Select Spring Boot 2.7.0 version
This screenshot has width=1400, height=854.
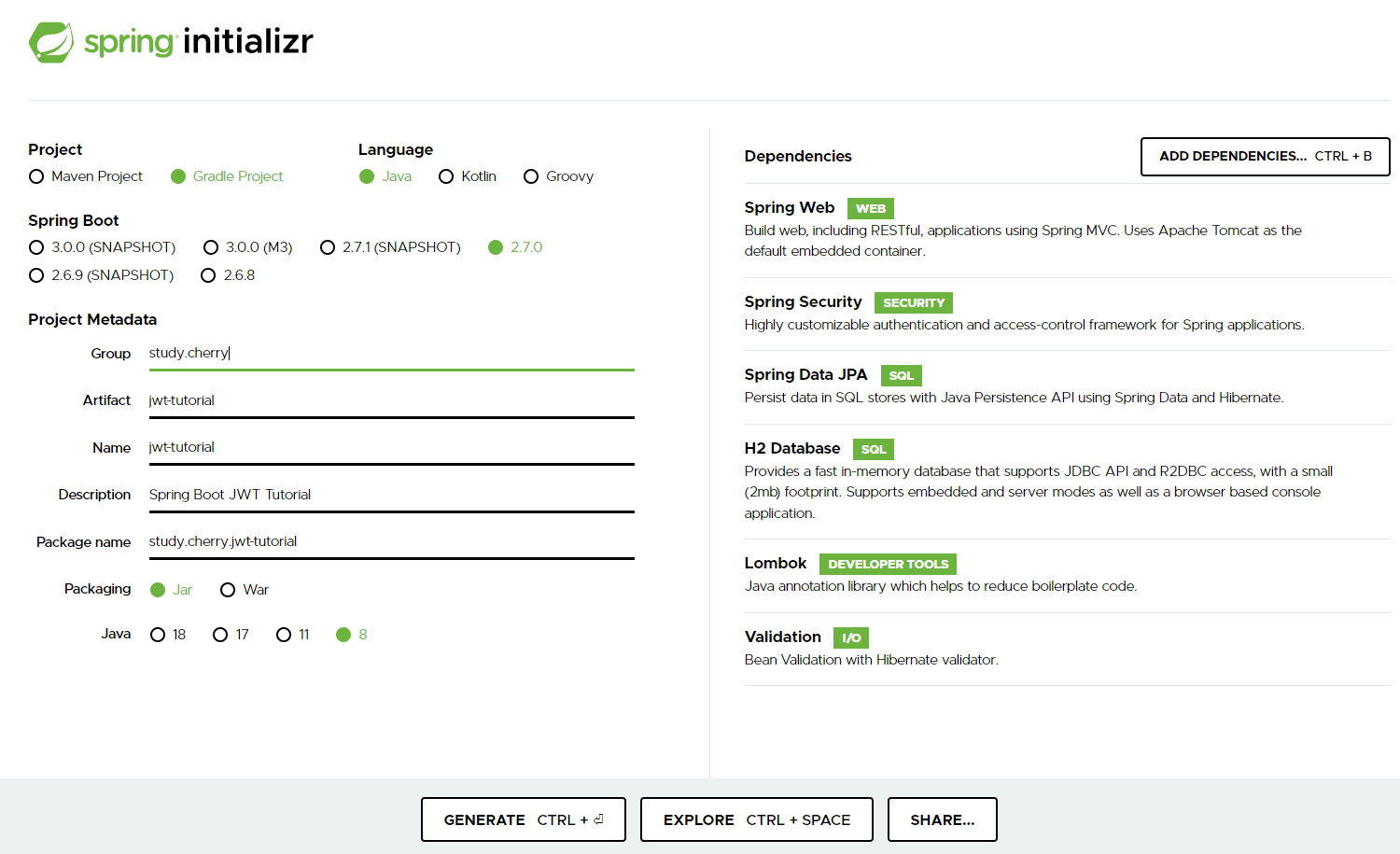tap(515, 247)
